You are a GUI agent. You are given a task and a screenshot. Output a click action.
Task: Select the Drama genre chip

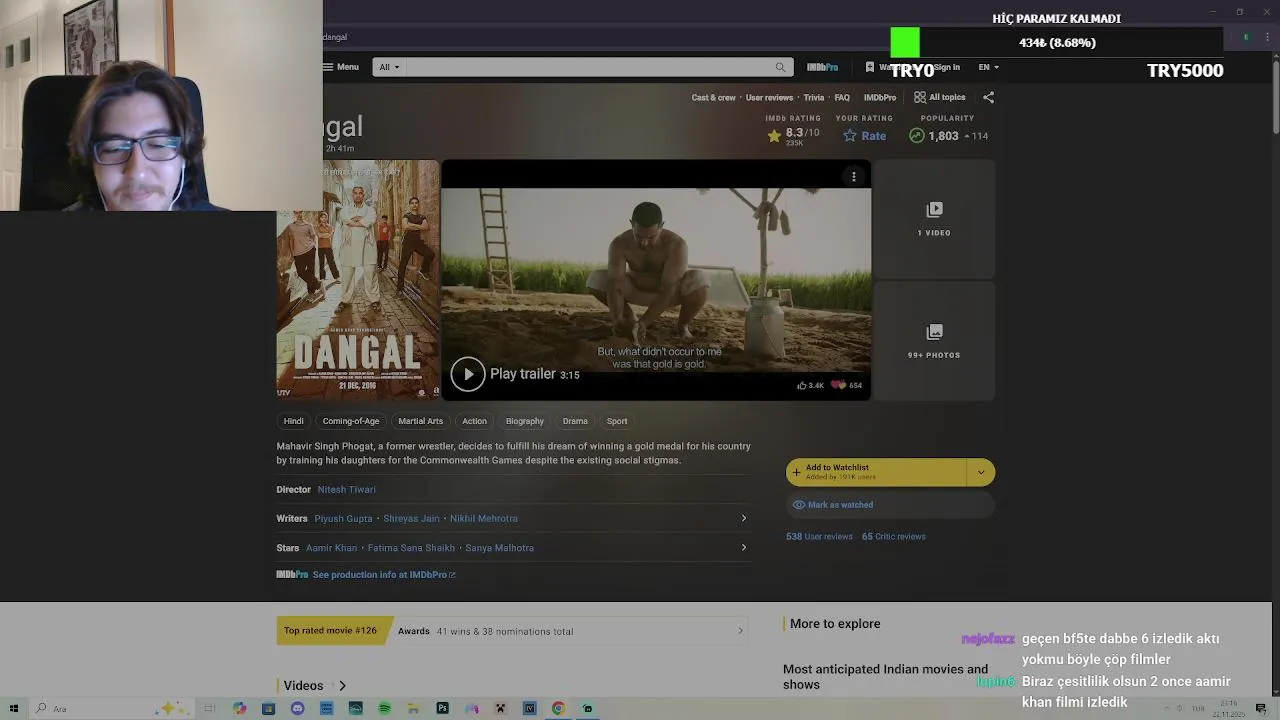point(575,421)
